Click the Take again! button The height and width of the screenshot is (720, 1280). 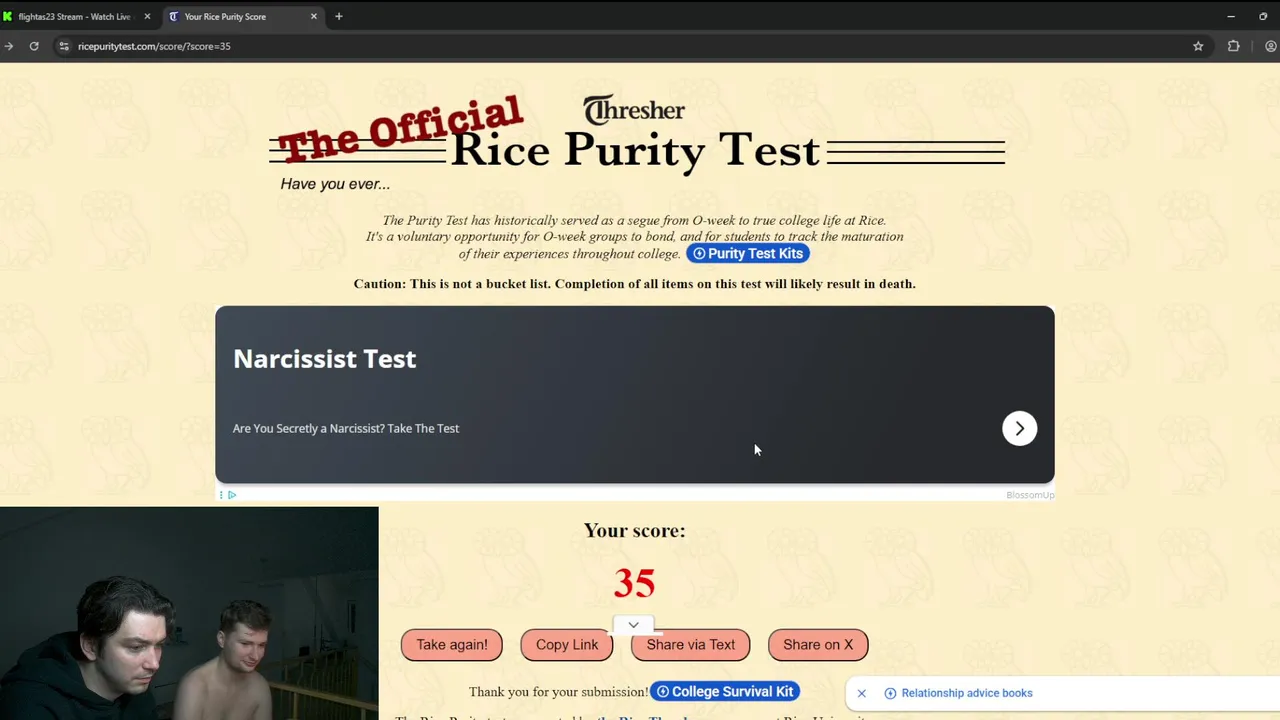[452, 645]
